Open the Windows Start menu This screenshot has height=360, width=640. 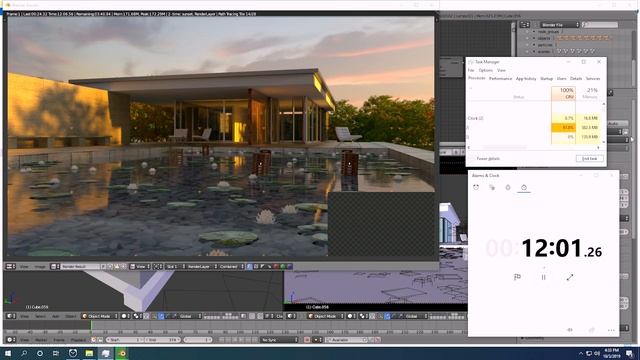(8, 353)
